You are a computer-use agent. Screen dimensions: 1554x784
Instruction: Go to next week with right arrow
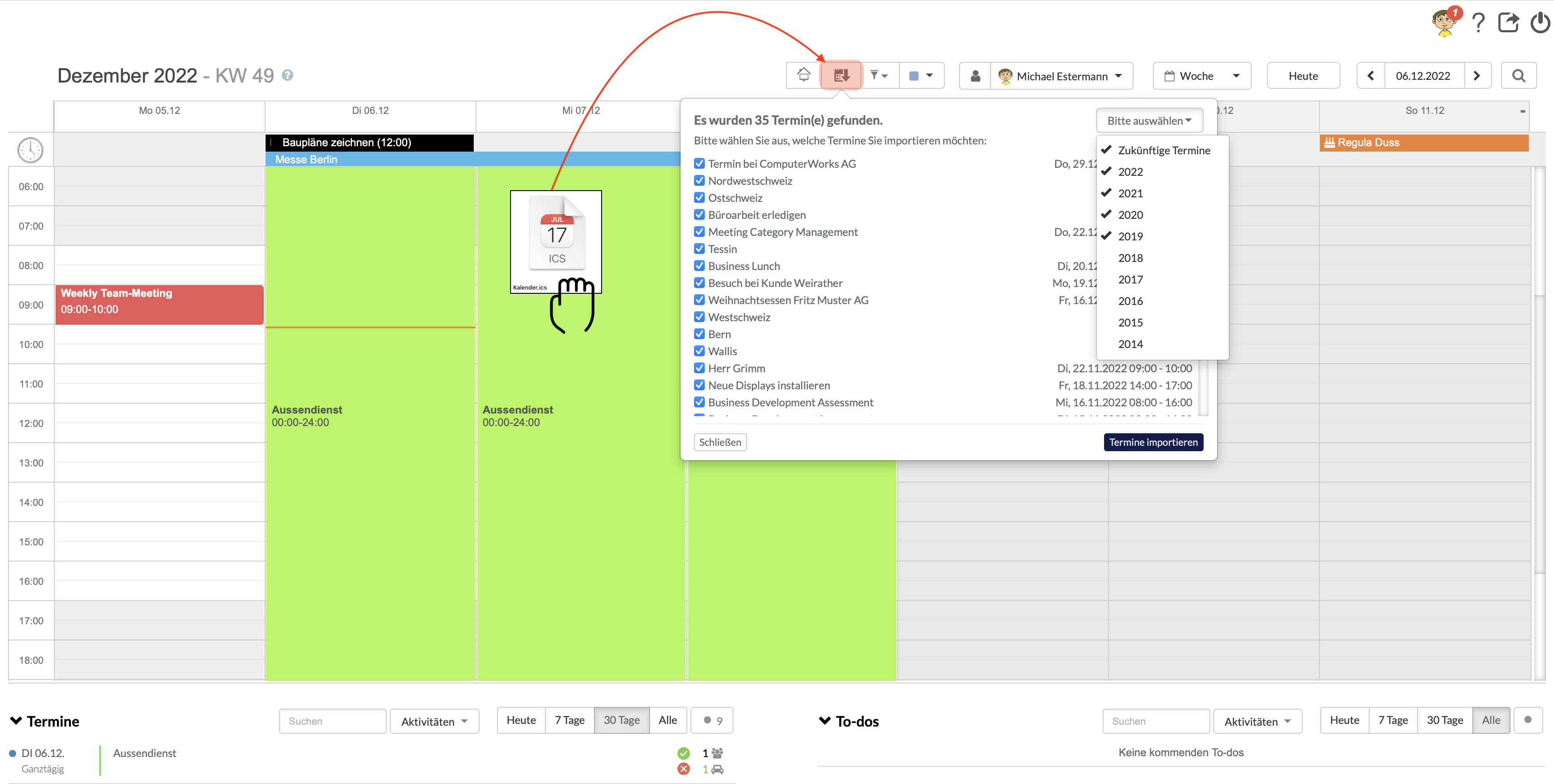1477,75
